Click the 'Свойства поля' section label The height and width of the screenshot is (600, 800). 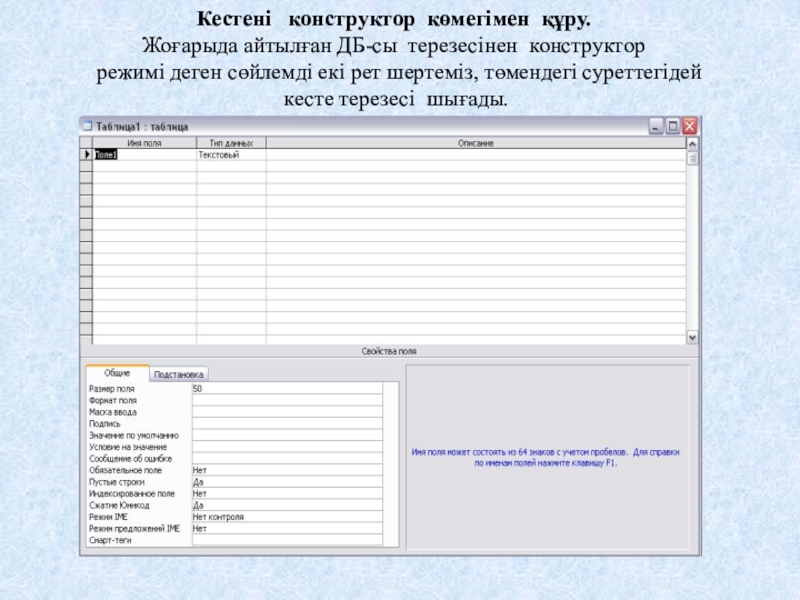389,351
